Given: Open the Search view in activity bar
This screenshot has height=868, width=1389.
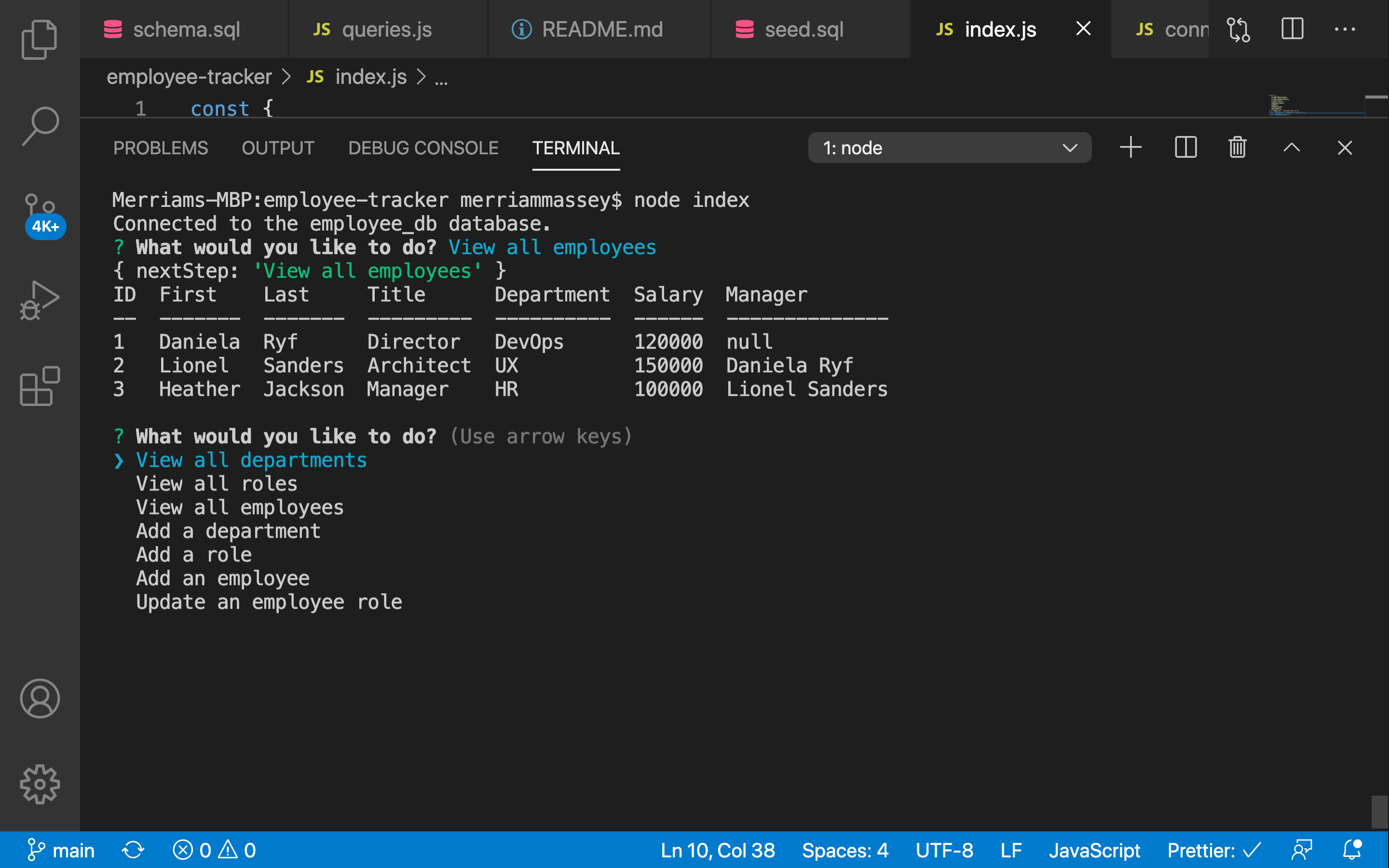Looking at the screenshot, I should [x=40, y=126].
